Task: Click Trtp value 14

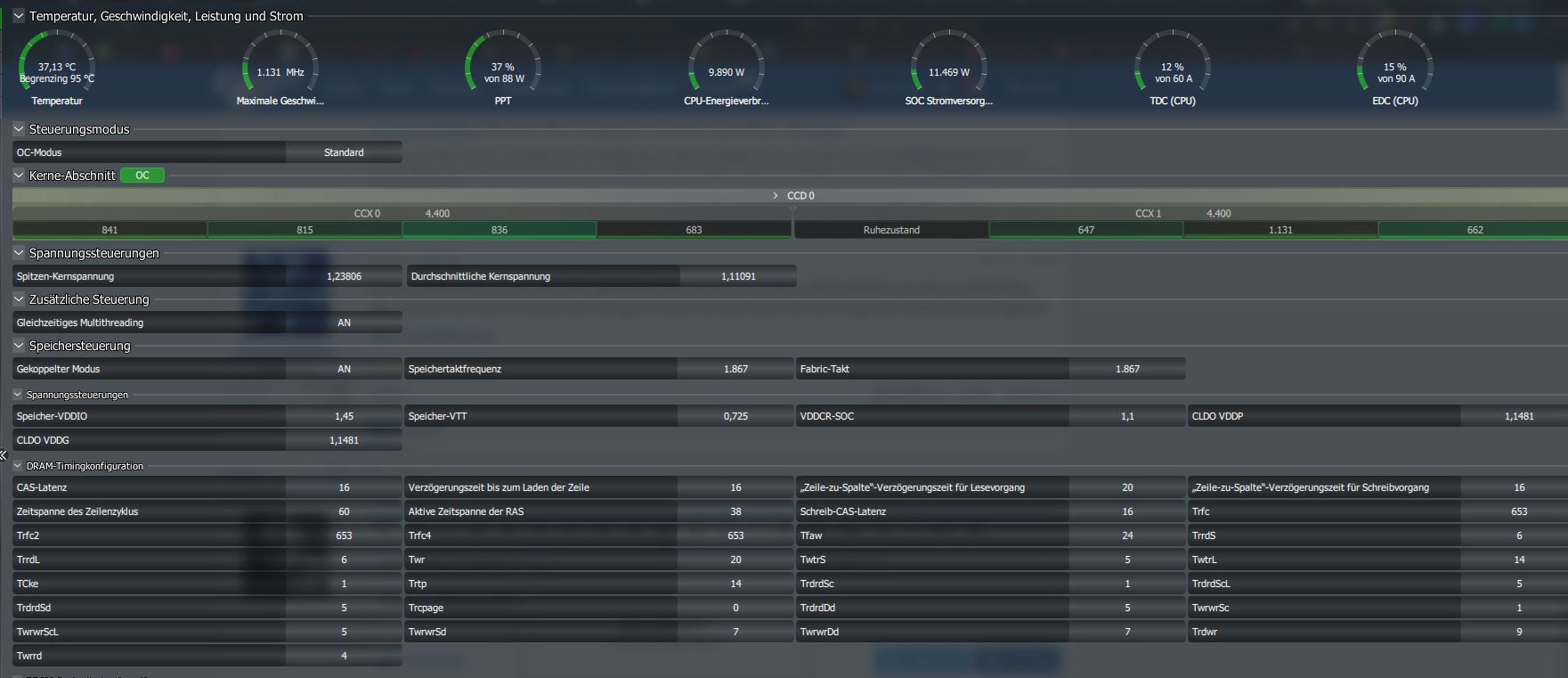Action: point(735,584)
